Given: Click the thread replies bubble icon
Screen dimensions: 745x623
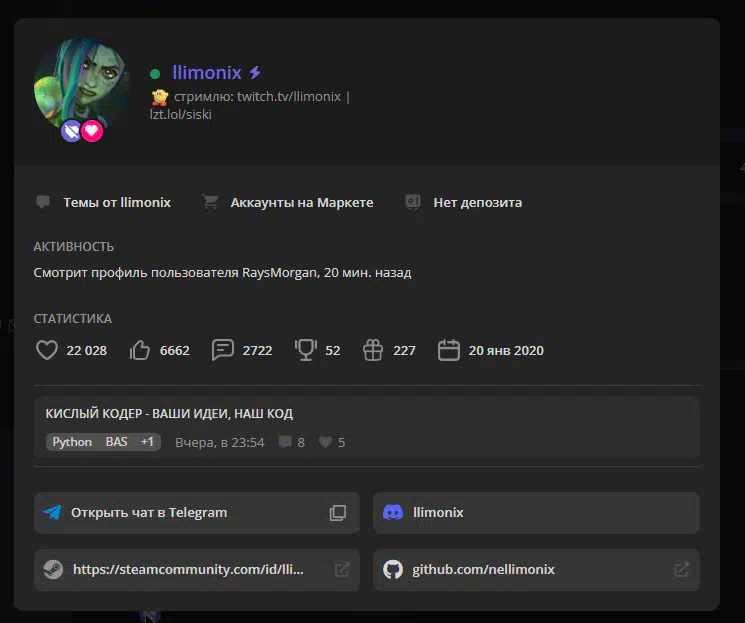Looking at the screenshot, I should click(x=285, y=442).
